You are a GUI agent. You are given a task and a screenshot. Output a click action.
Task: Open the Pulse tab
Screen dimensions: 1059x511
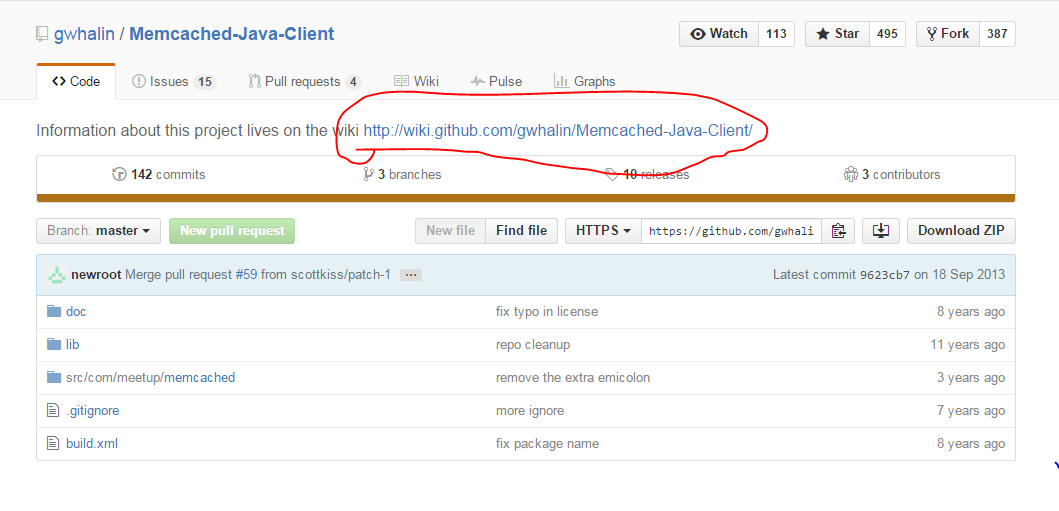pyautogui.click(x=496, y=82)
